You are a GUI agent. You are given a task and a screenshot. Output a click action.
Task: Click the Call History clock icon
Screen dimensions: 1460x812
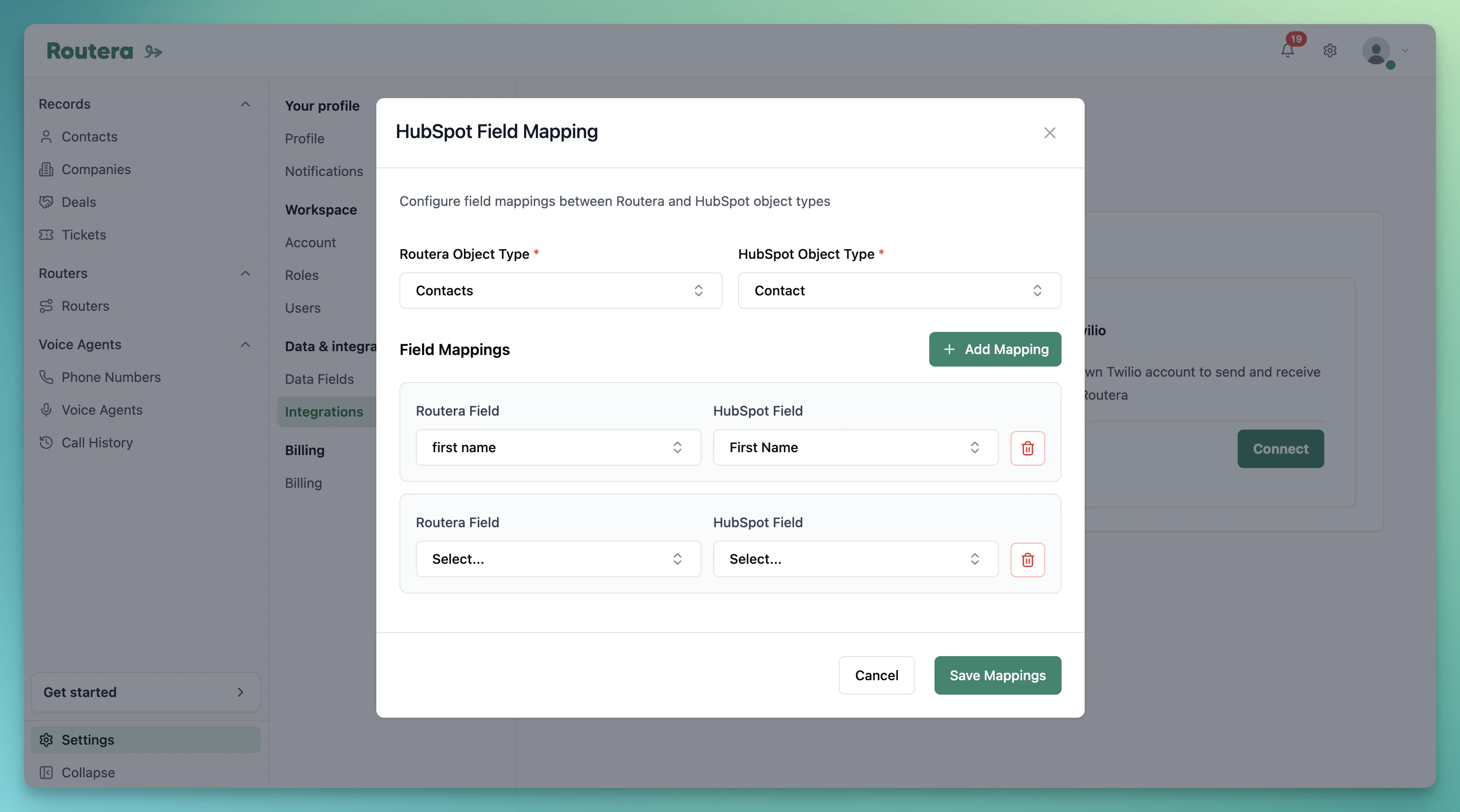[47, 443]
